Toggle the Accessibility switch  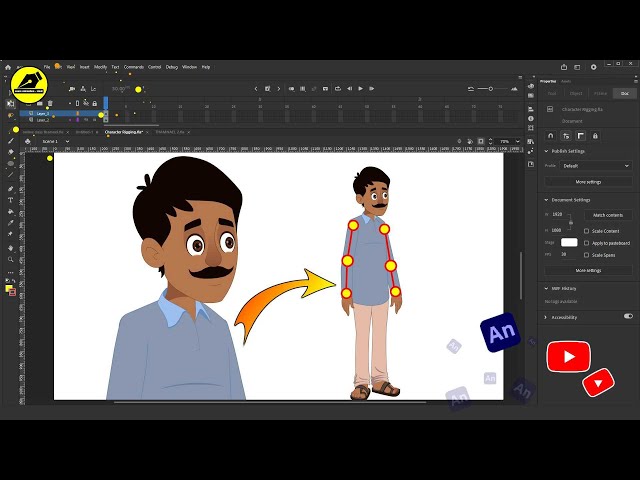[x=628, y=316]
